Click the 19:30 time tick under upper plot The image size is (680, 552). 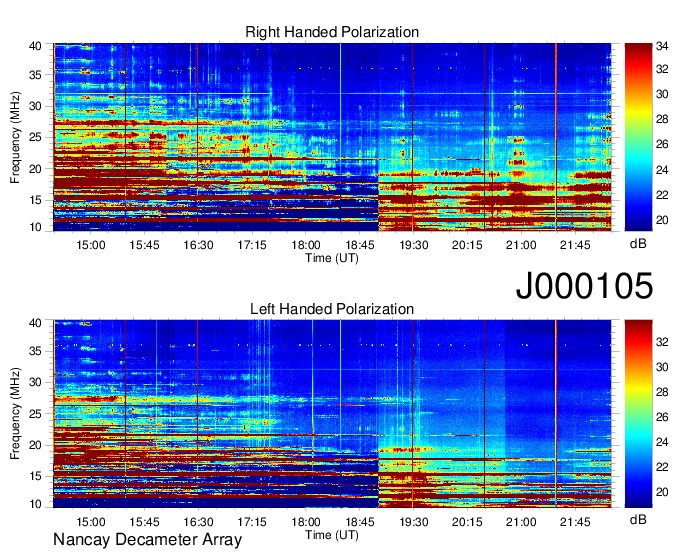tap(413, 245)
